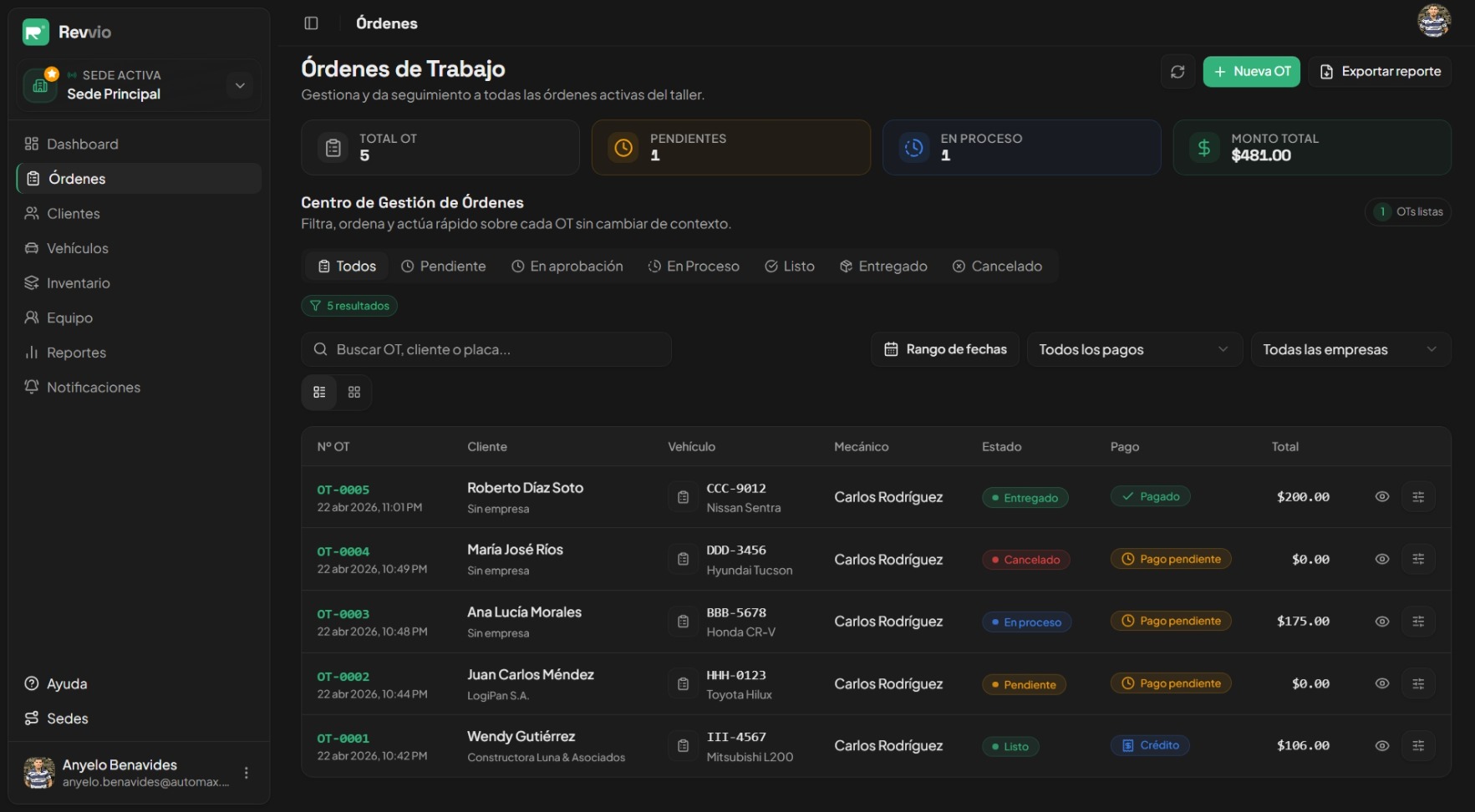1475x812 pixels.
Task: Click the Pagado payment badge
Action: [1150, 496]
